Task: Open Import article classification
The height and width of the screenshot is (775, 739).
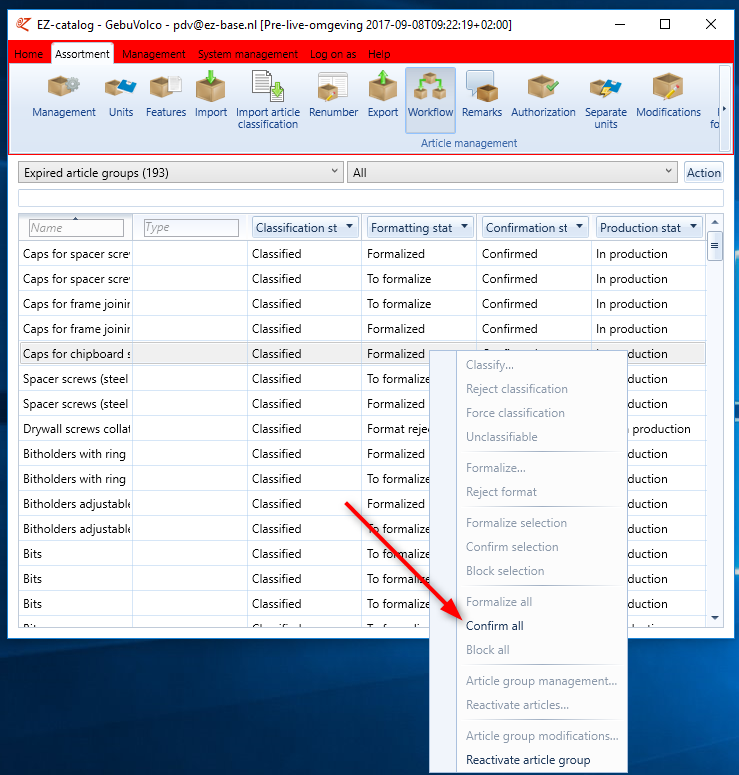Action: click(267, 100)
